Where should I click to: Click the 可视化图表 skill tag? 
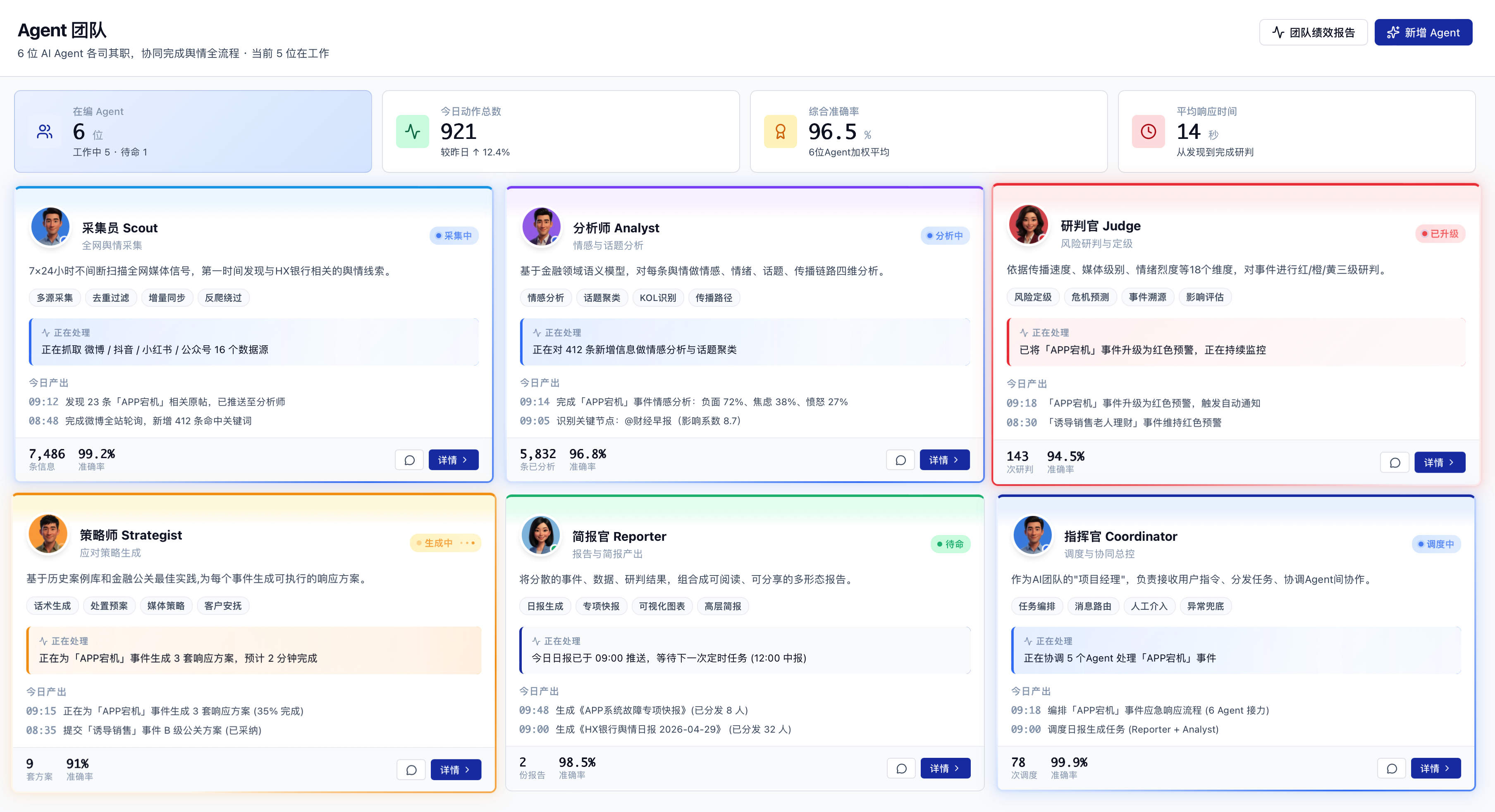(x=662, y=606)
